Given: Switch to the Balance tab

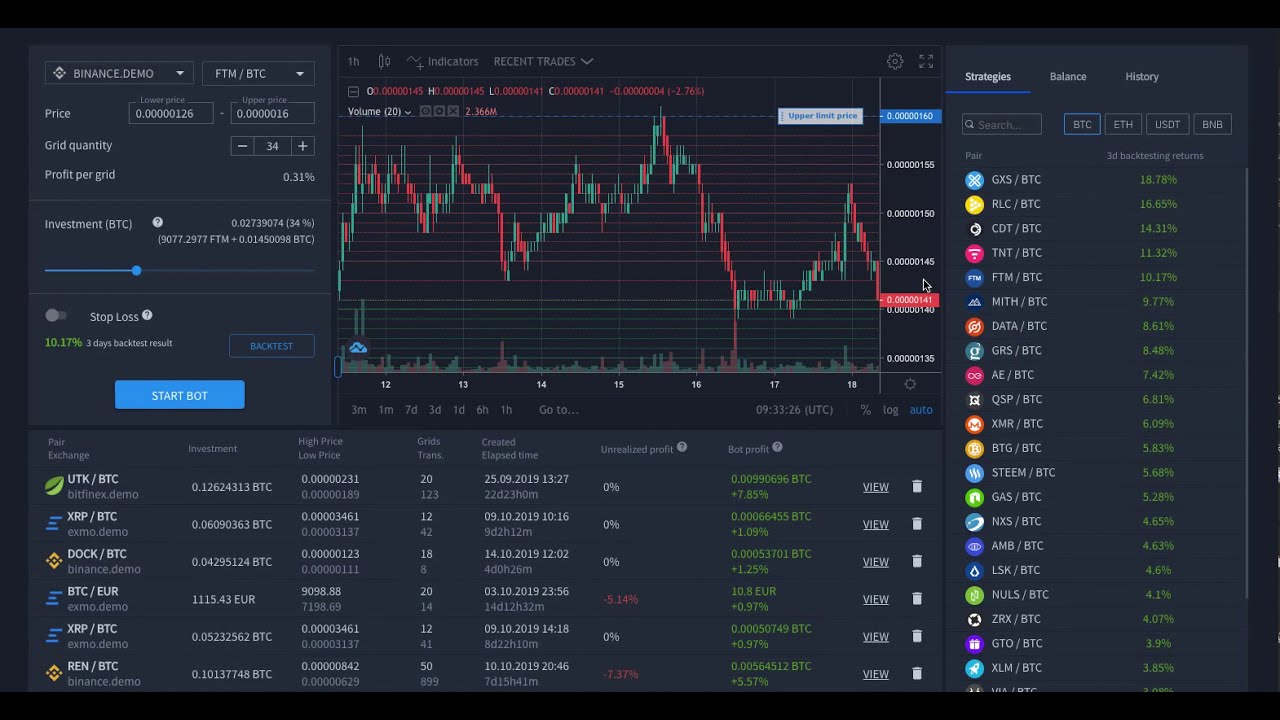Looking at the screenshot, I should (x=1068, y=76).
